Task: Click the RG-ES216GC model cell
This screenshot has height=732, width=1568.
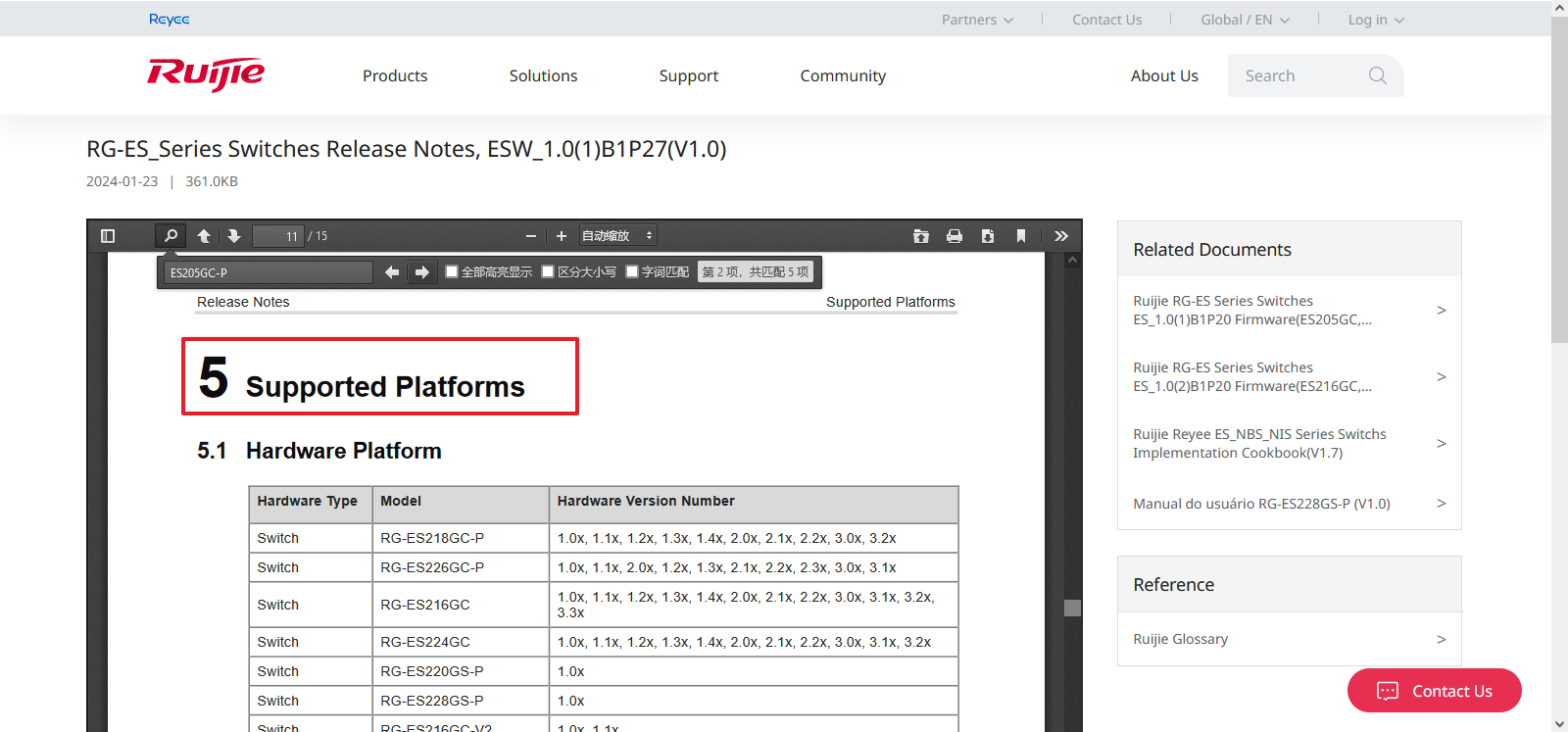Action: [x=461, y=605]
